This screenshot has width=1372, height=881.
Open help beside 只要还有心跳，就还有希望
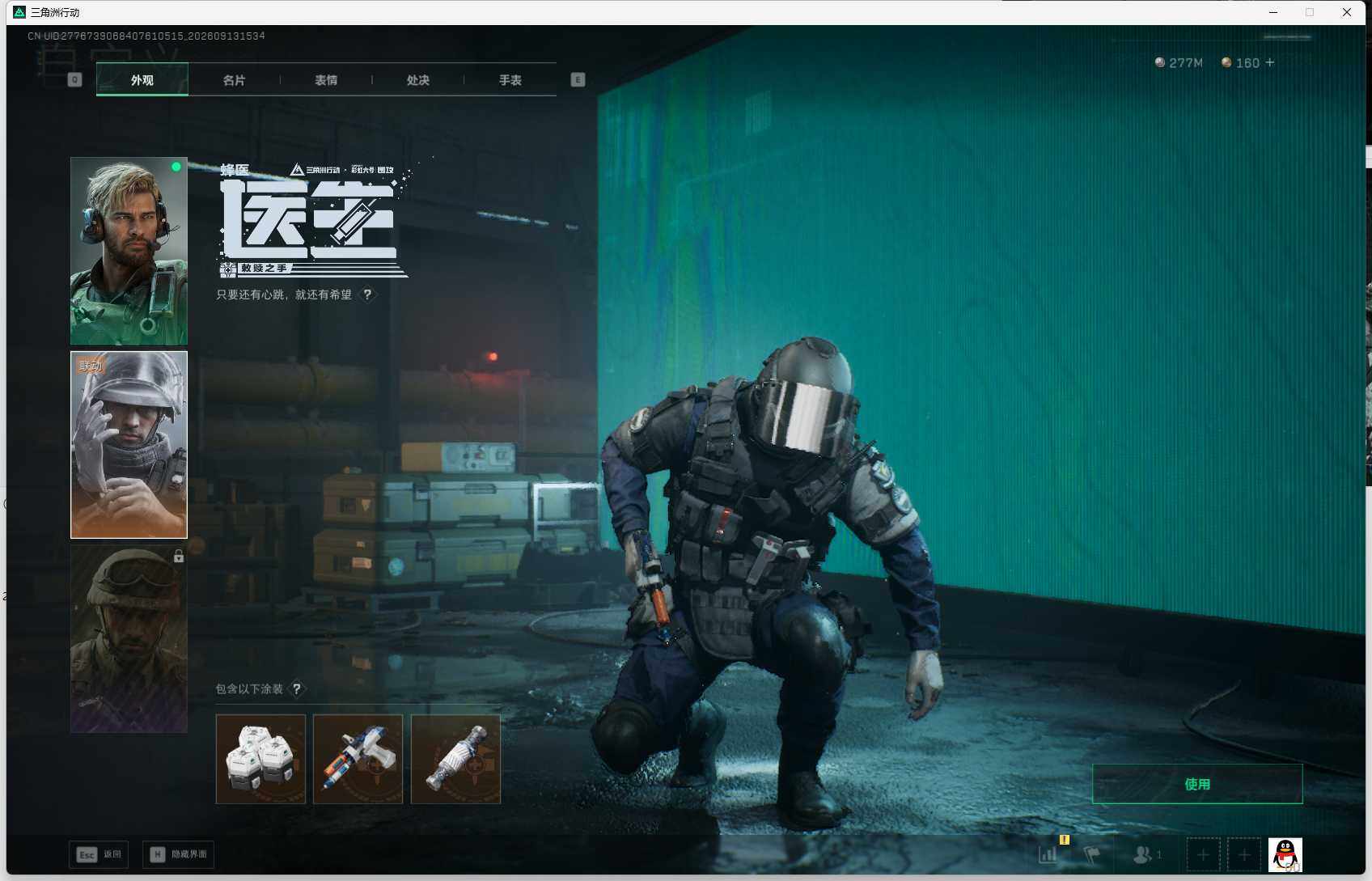coord(367,294)
